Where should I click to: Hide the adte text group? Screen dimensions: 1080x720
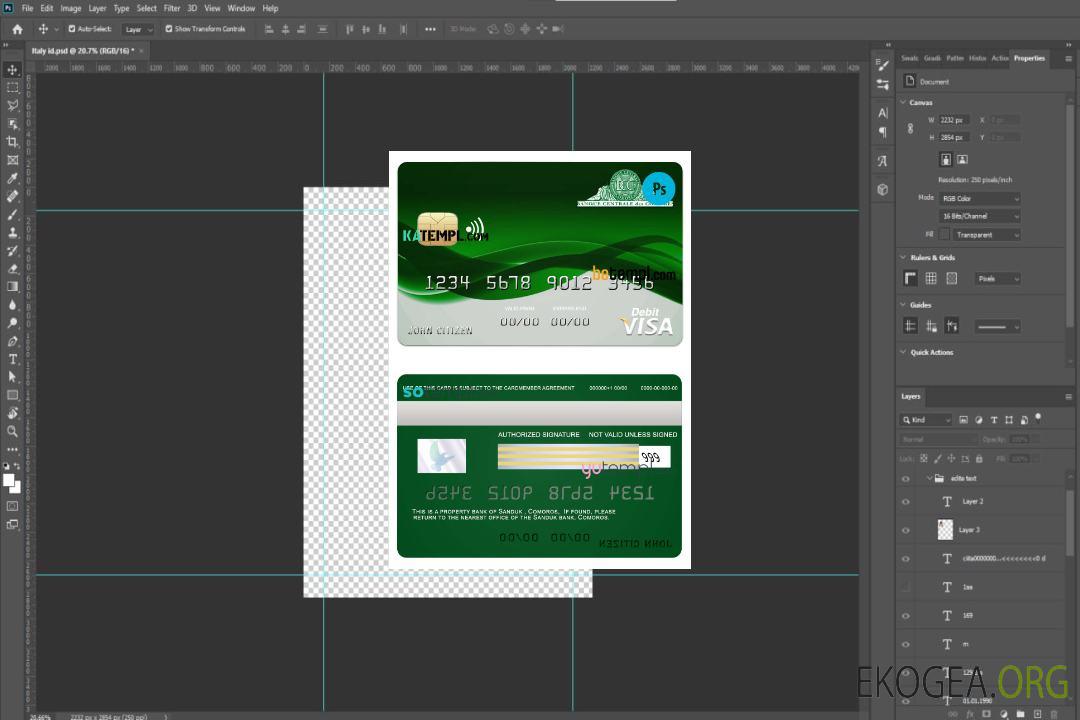906,479
